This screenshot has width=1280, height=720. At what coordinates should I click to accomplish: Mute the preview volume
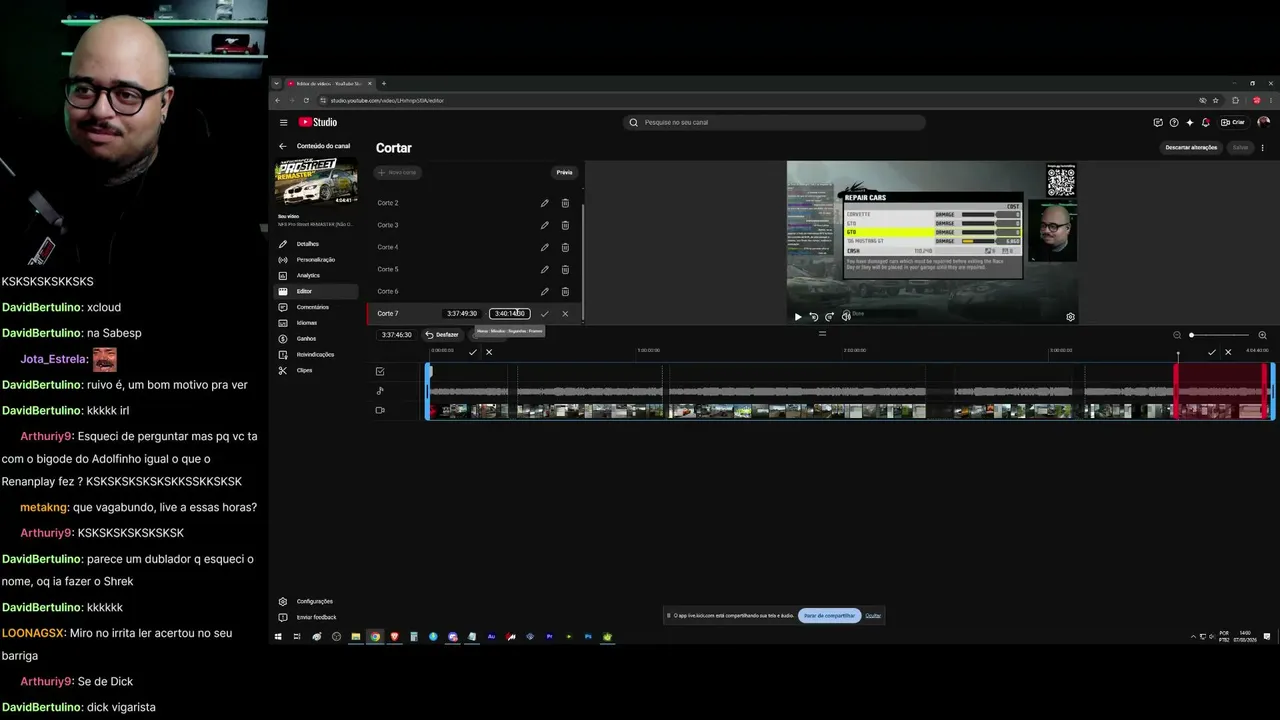846,317
